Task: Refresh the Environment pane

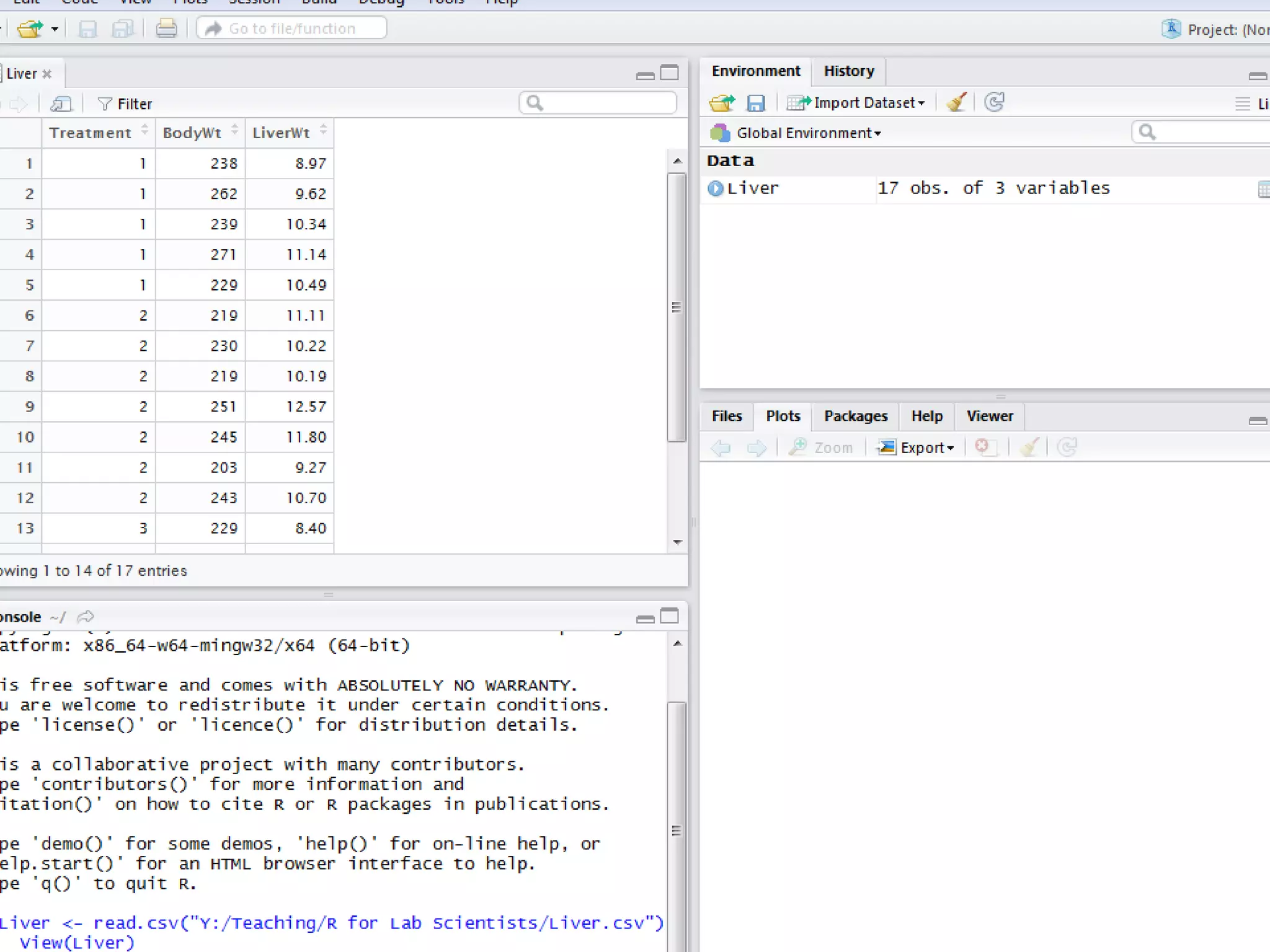Action: pos(995,102)
